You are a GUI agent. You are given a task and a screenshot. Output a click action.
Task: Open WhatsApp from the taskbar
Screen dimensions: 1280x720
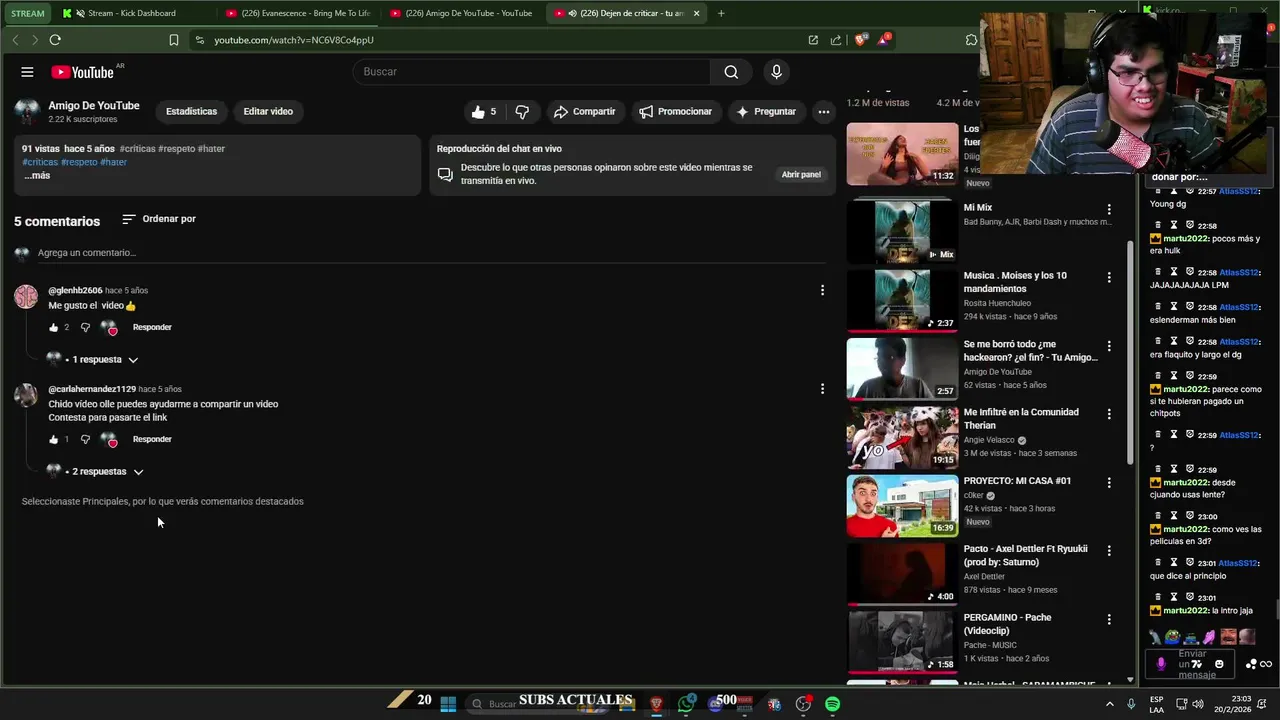coord(686,704)
